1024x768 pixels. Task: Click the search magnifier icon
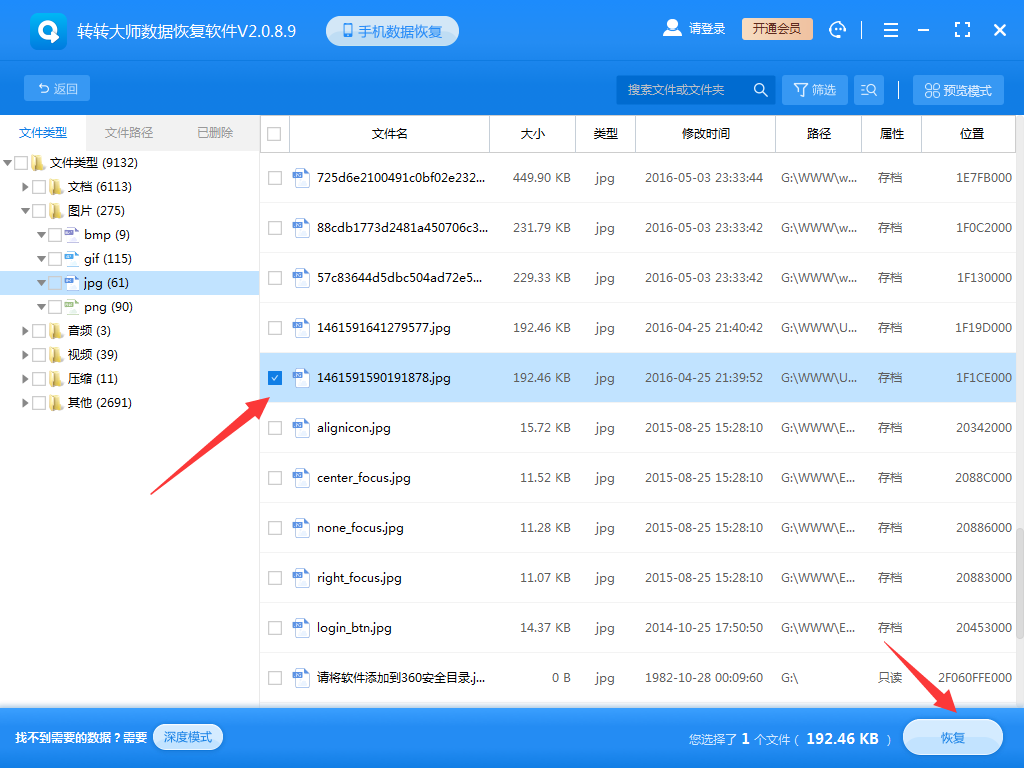[760, 89]
